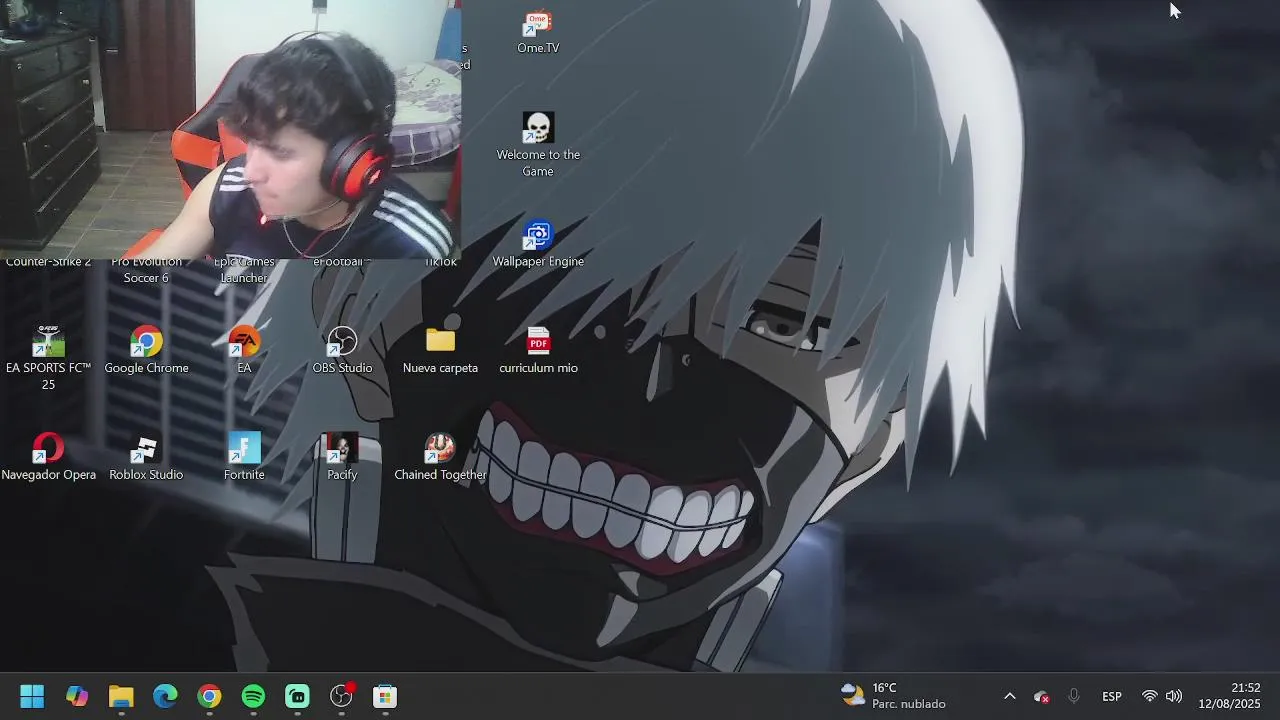Click the Pro Evolution Soccer 6 label
This screenshot has width=1280, height=720.
[146, 270]
